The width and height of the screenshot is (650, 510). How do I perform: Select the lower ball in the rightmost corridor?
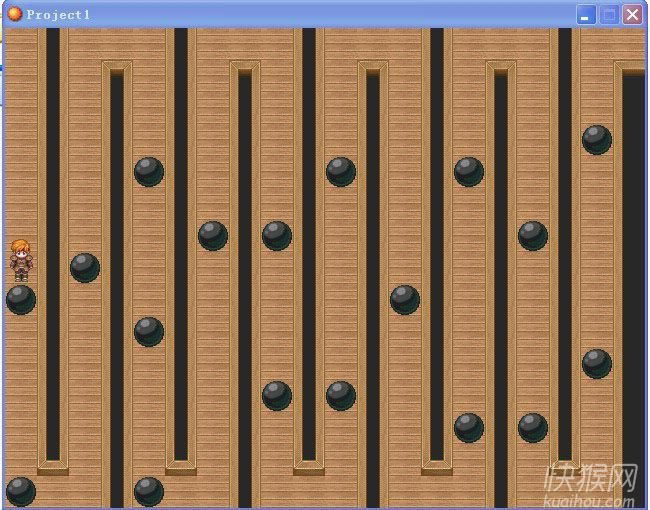(x=597, y=363)
